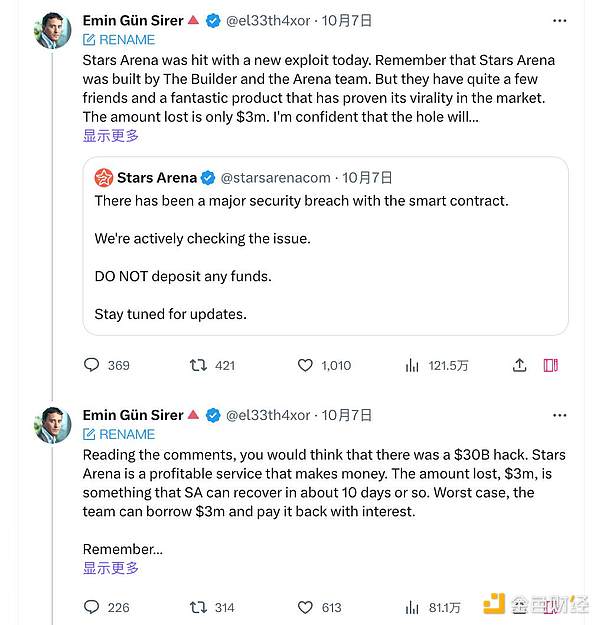Click RENAME under first tweet author
The height and width of the screenshot is (625, 600).
click(x=119, y=40)
